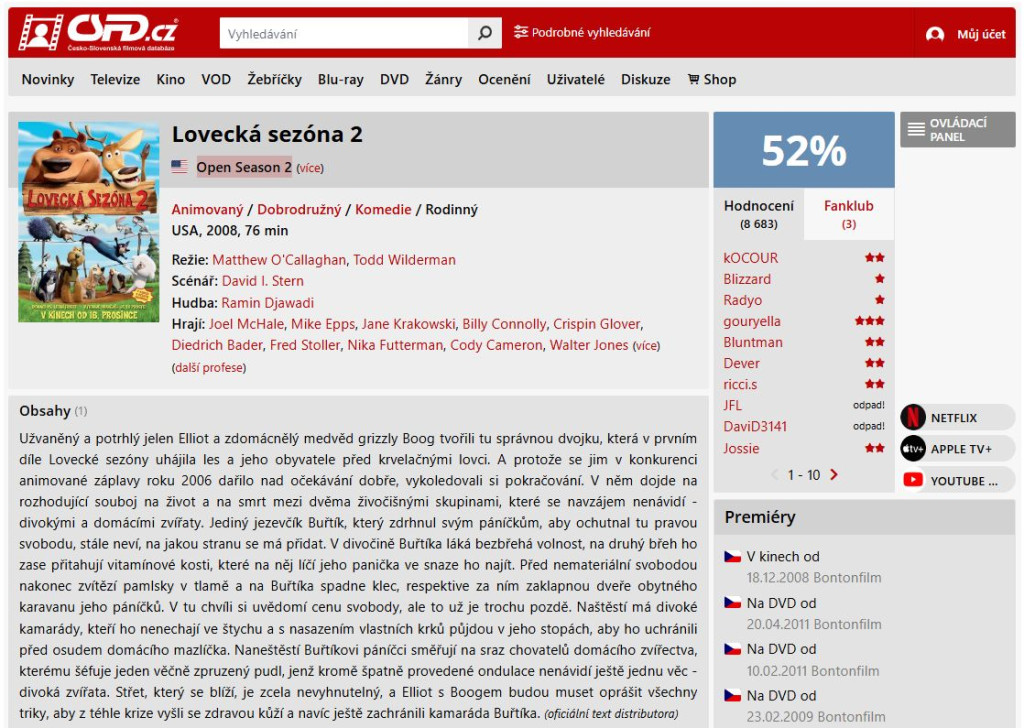Click the ČSFD.cz logo
The width and height of the screenshot is (1024, 728).
click(98, 32)
